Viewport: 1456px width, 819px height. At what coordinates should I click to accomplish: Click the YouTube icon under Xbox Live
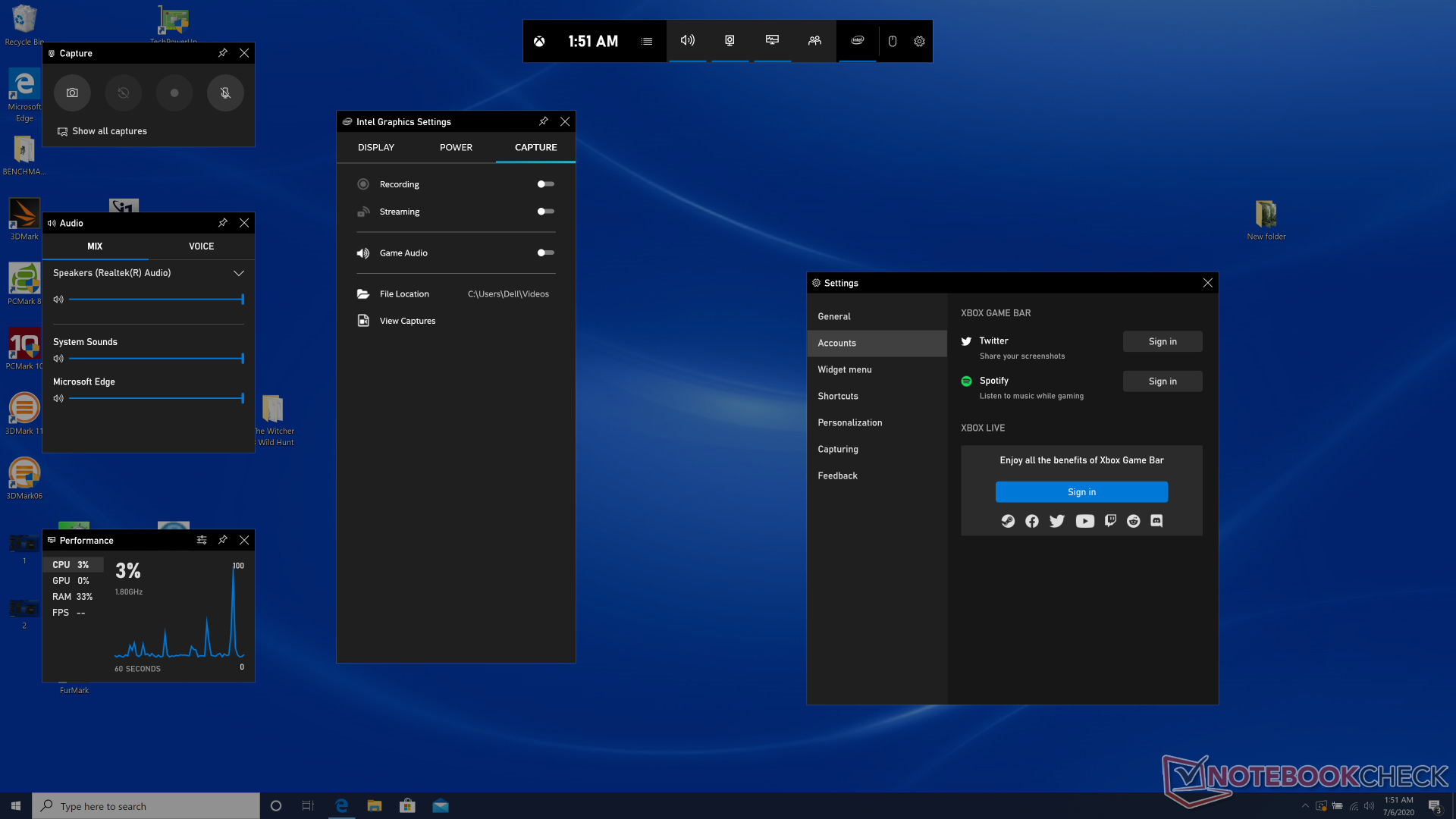(1085, 521)
